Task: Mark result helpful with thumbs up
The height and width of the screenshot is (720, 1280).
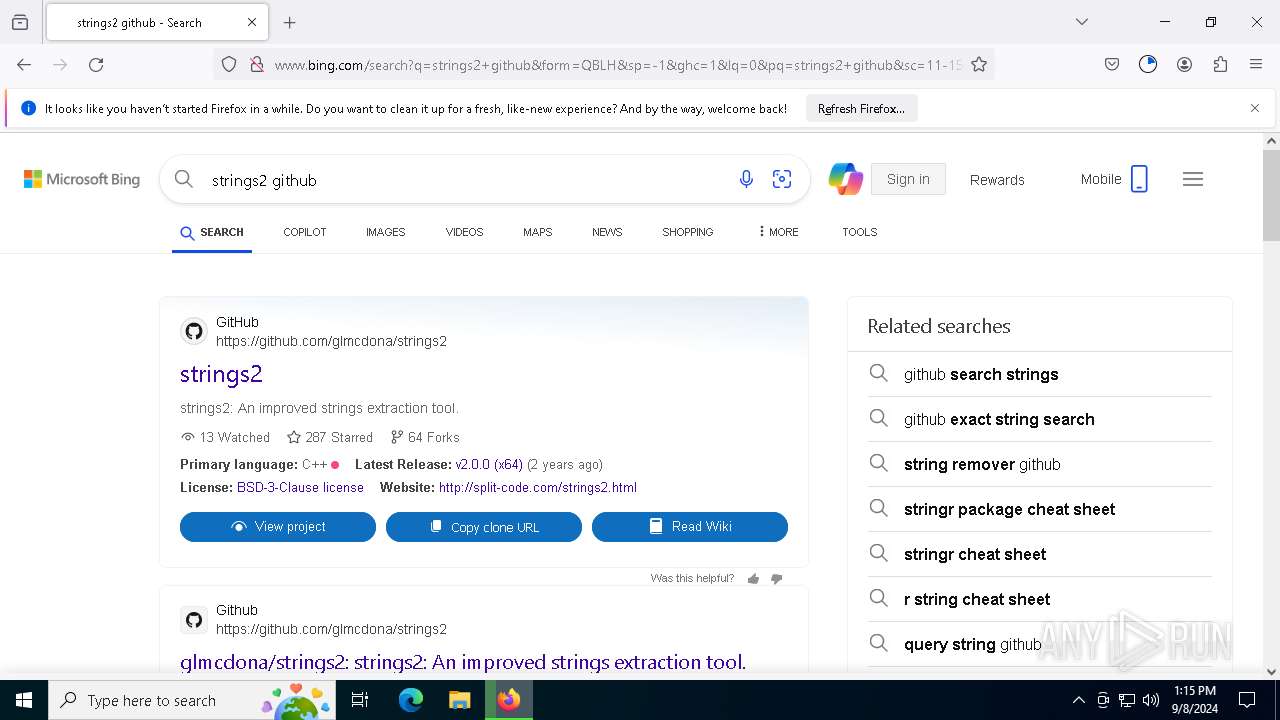Action: [753, 579]
